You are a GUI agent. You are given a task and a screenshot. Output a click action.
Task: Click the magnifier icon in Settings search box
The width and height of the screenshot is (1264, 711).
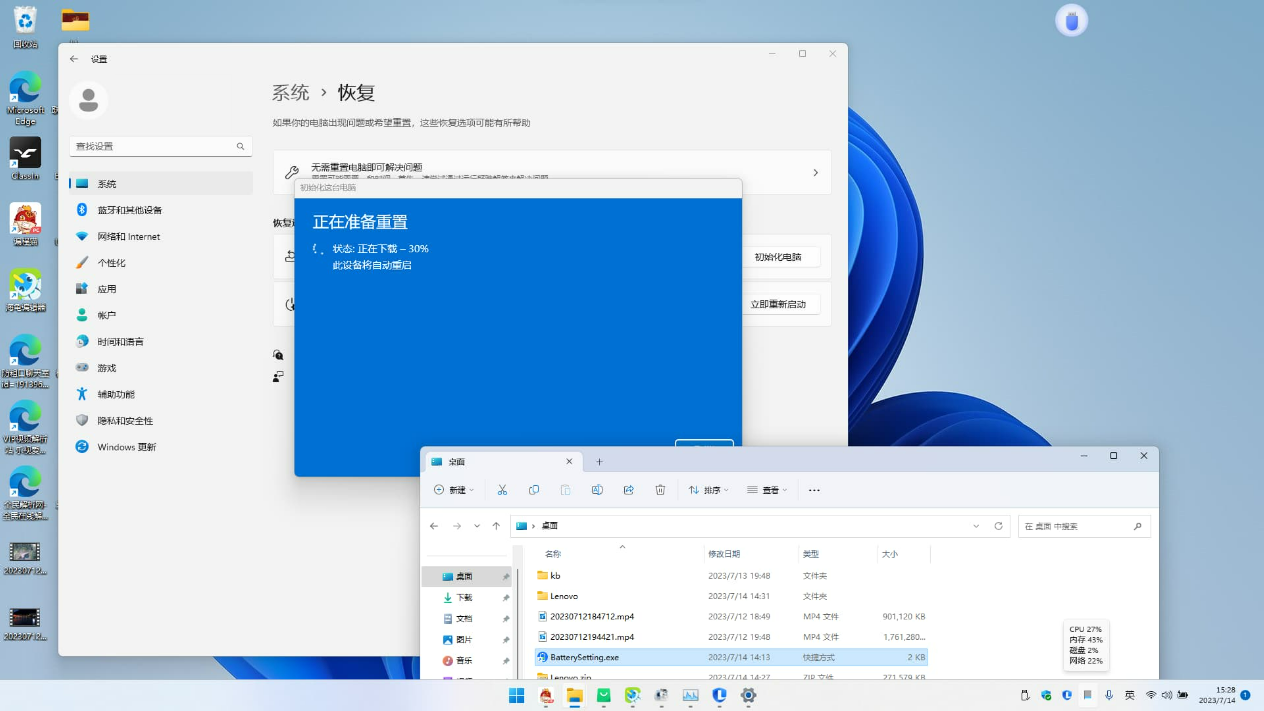tap(241, 146)
